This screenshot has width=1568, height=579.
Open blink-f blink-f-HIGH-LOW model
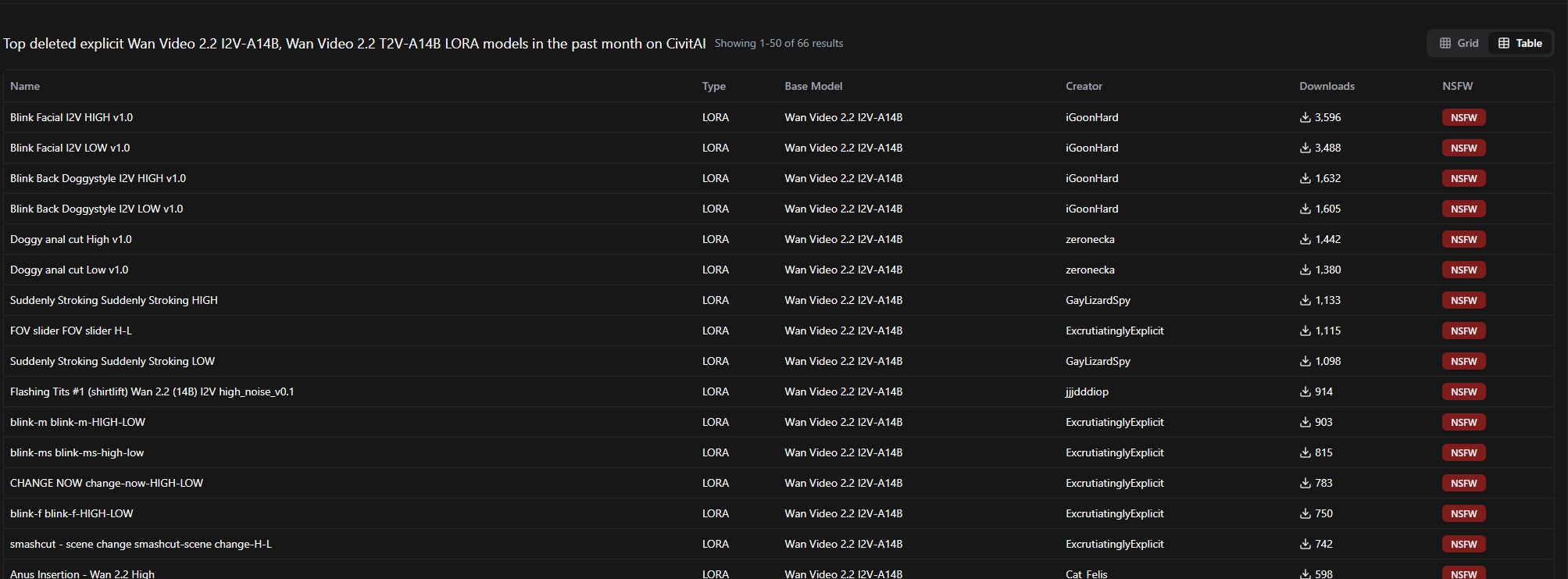pos(72,513)
